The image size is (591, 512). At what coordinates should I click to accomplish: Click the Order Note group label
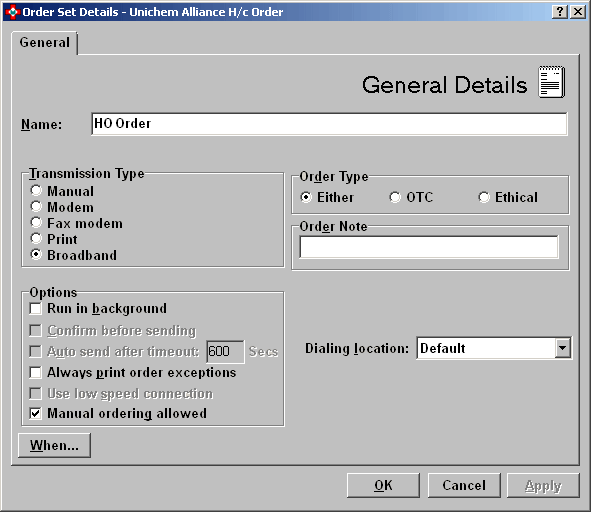coord(333,226)
